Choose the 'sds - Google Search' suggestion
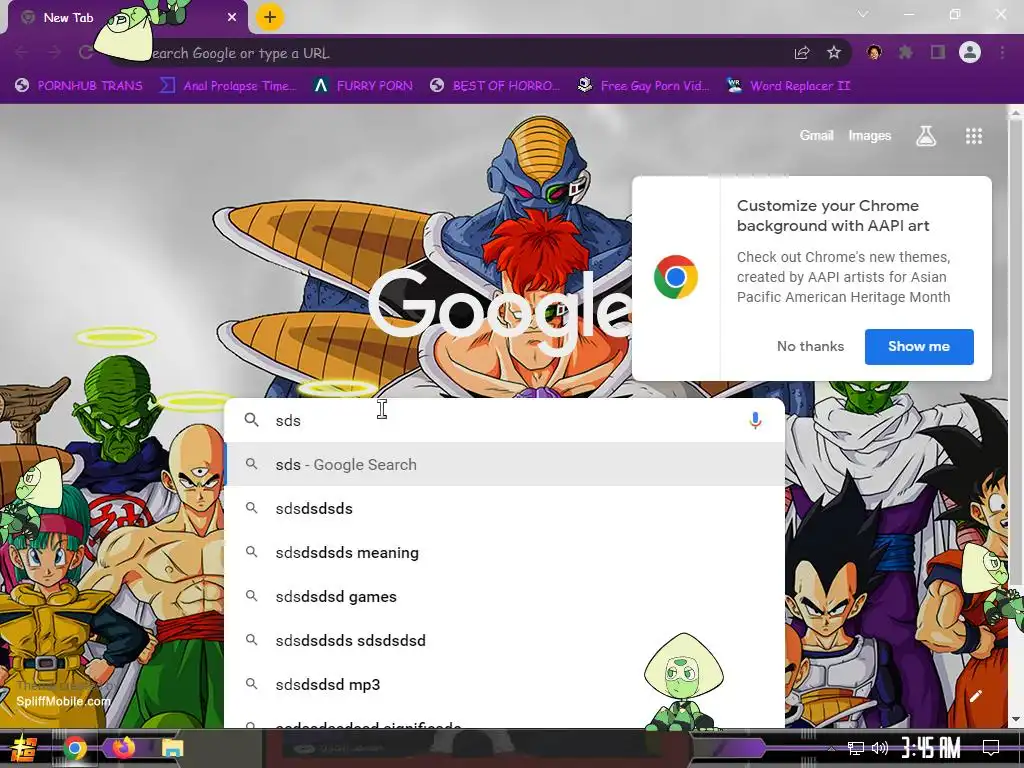Screen dimensions: 1024x768 tap(504, 464)
